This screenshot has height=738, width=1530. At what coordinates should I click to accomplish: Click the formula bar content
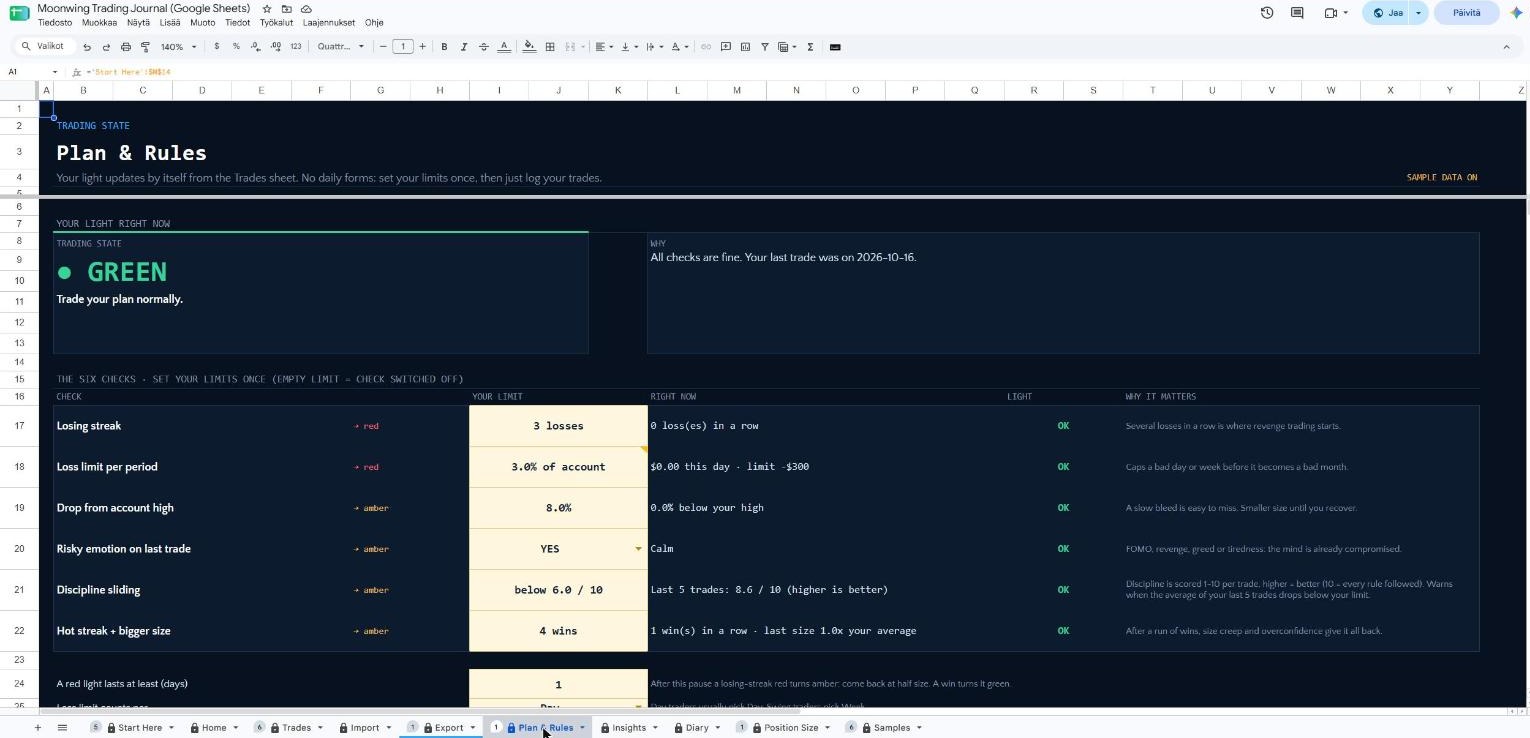click(x=130, y=72)
